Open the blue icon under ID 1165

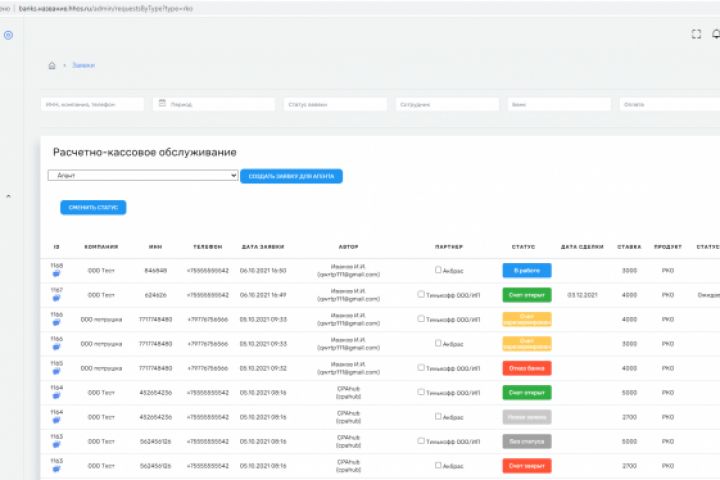(x=56, y=371)
